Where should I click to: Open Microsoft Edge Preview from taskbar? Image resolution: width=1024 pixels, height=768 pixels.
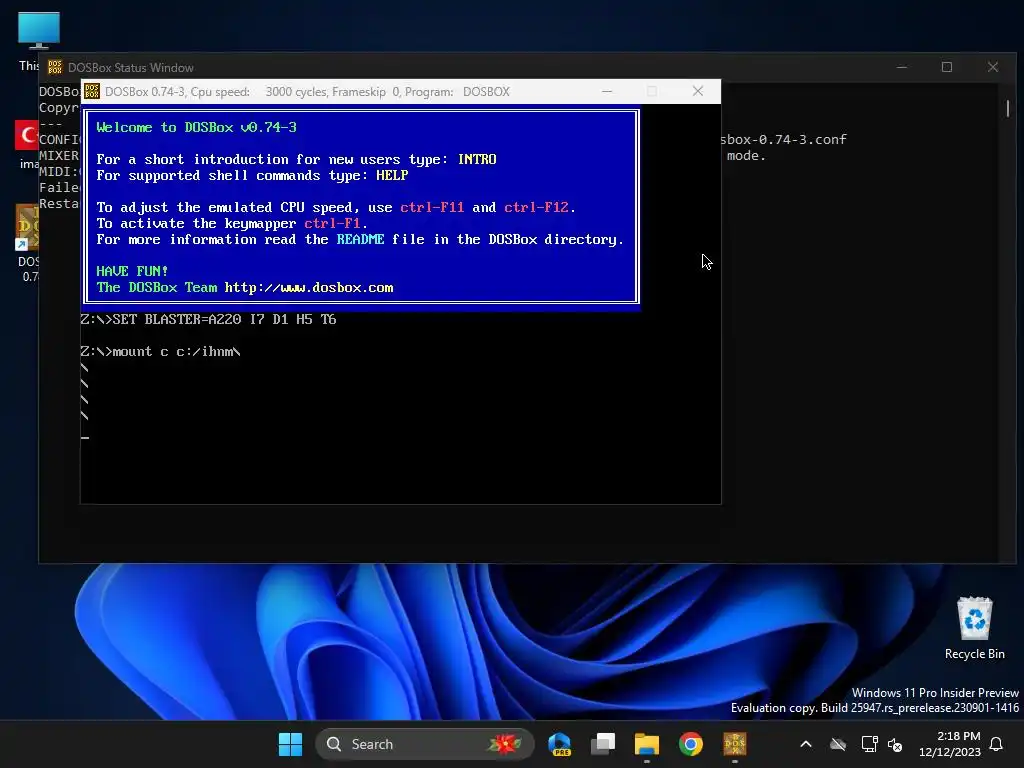click(x=560, y=744)
